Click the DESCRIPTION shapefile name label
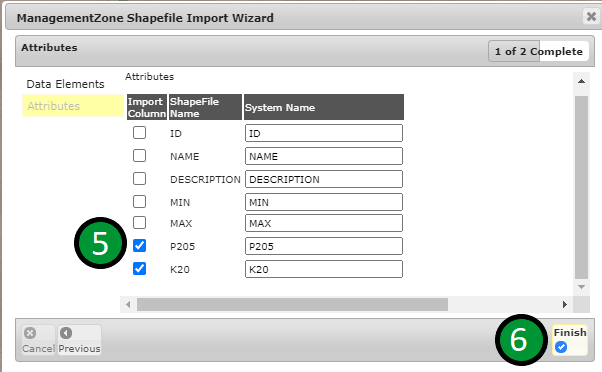The image size is (602, 372). [x=205, y=179]
